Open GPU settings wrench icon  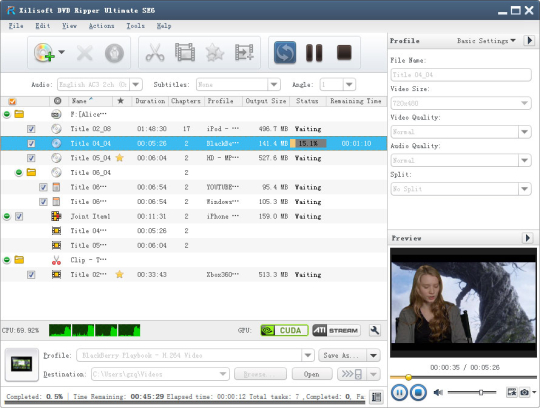pos(375,331)
